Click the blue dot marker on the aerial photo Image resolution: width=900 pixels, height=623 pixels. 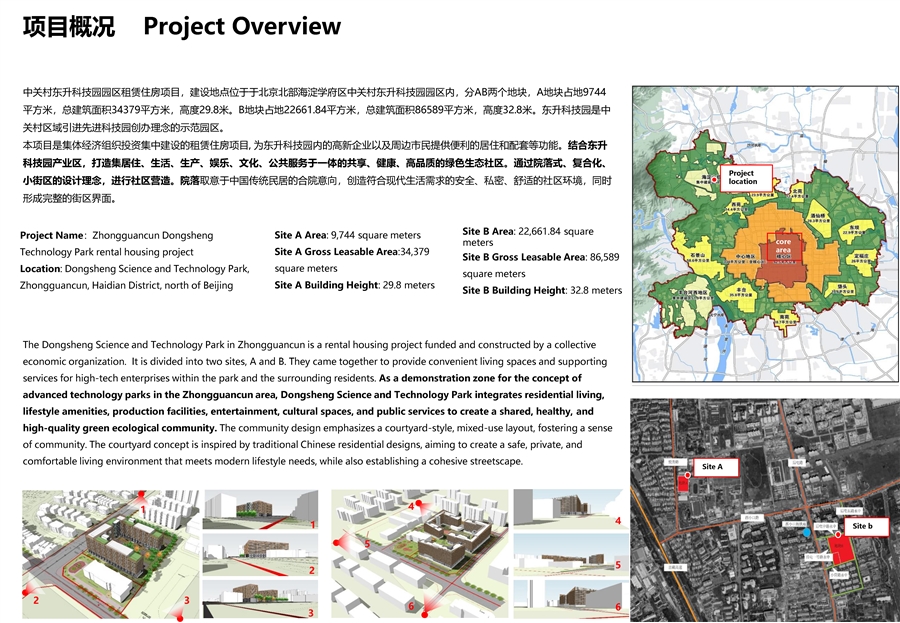coord(807,533)
